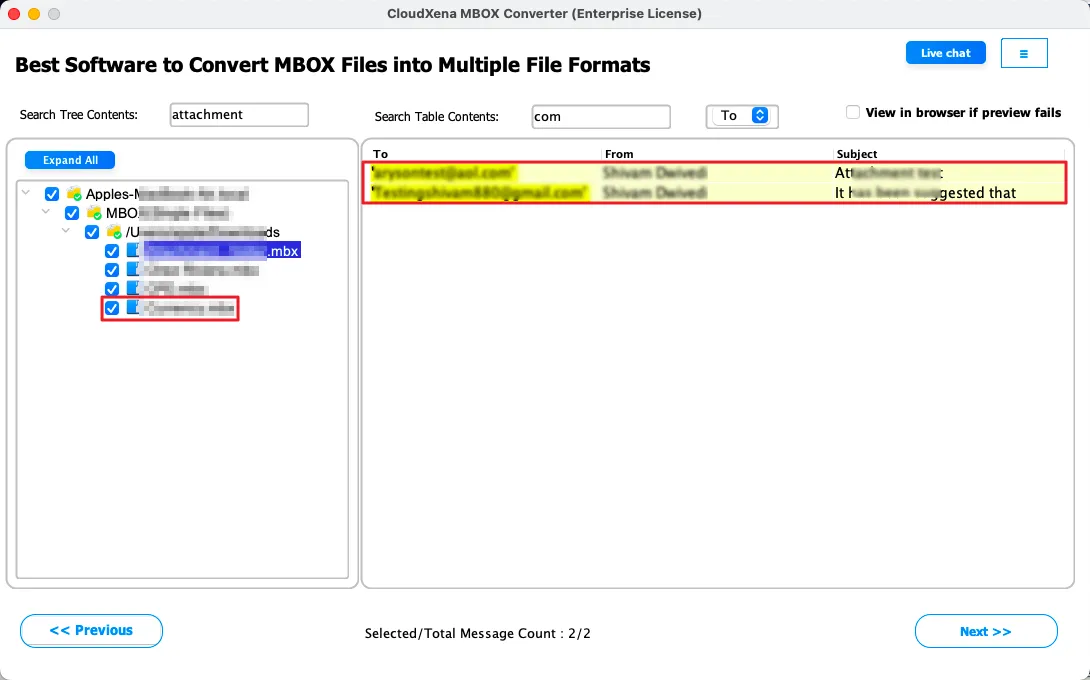
Task: Open the hamburger menu button
Action: pos(1023,53)
